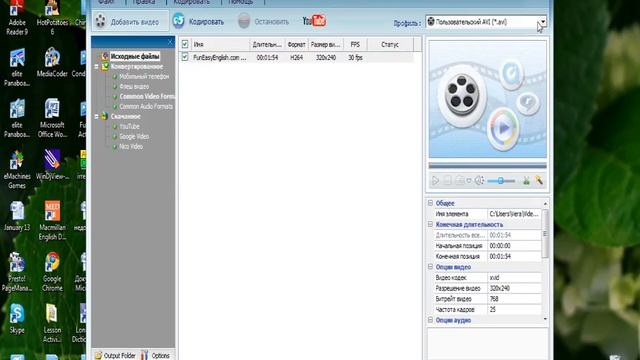
Task: Stop the preview with the square stop button
Action: pos(447,180)
